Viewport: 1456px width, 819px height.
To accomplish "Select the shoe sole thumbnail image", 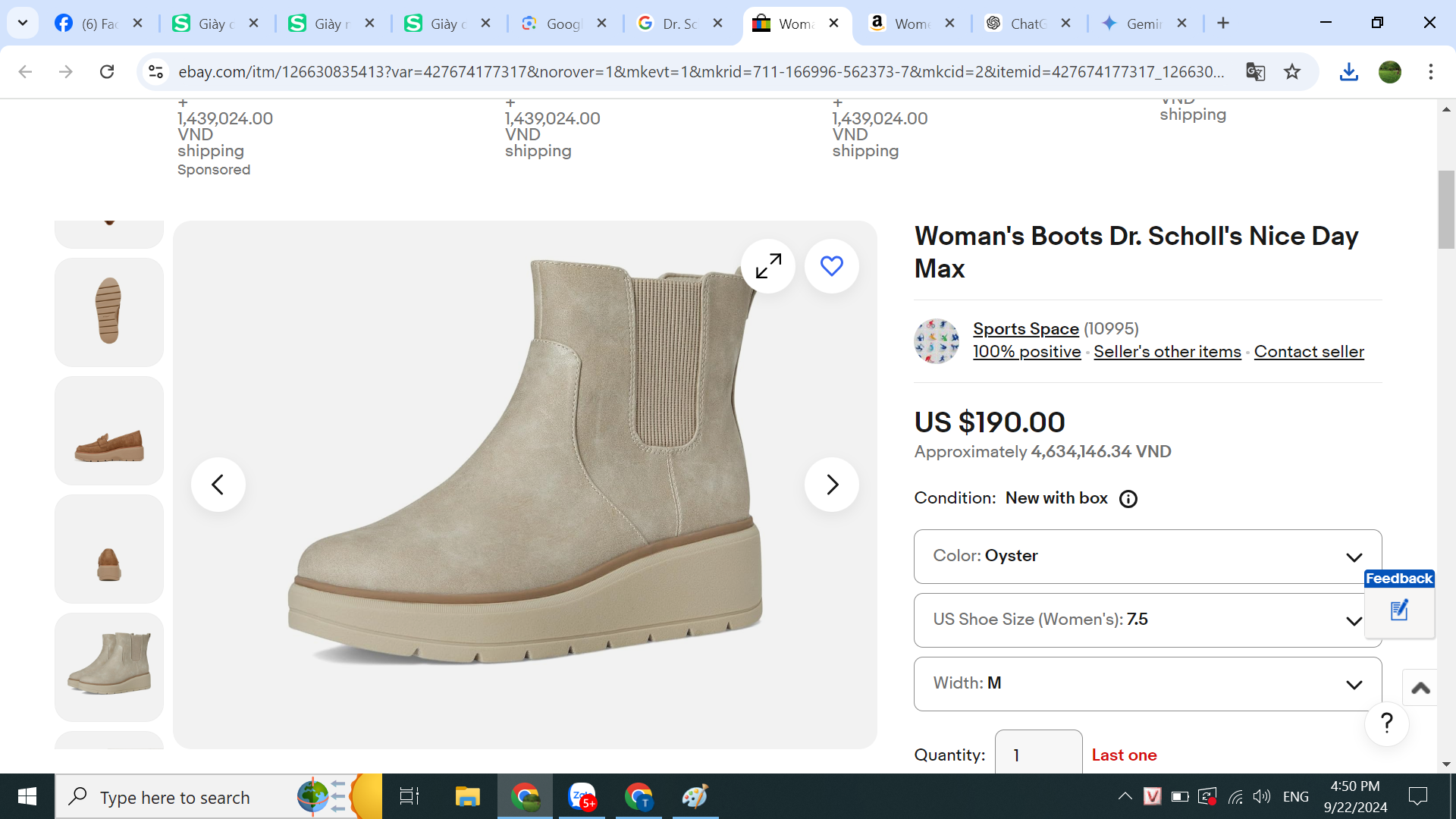I will pyautogui.click(x=109, y=312).
